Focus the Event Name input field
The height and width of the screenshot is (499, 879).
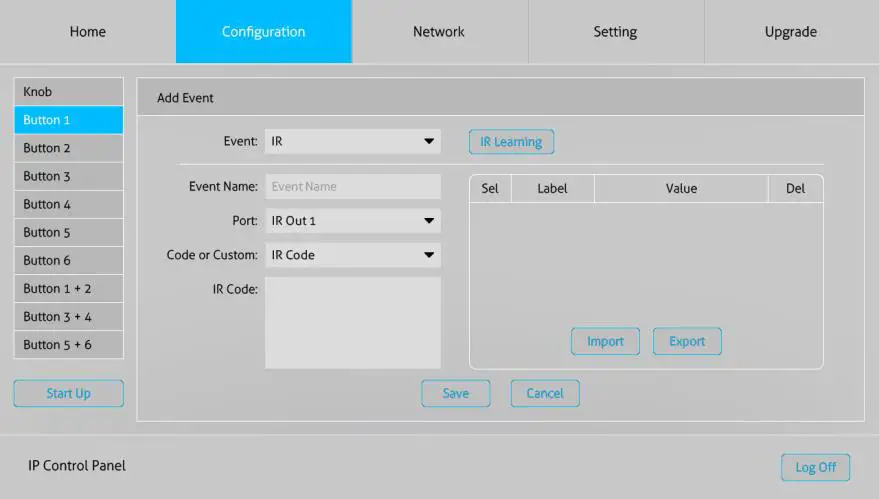pyautogui.click(x=353, y=187)
